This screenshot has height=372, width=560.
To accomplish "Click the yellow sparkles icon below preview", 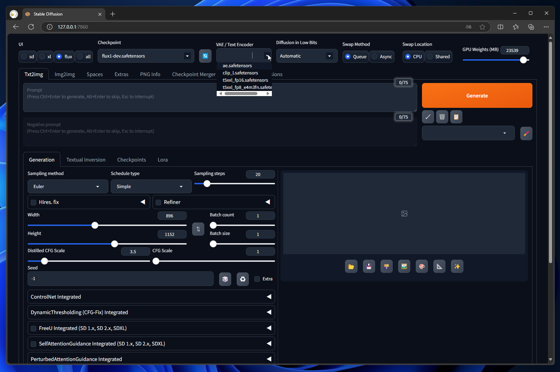I will [x=457, y=266].
